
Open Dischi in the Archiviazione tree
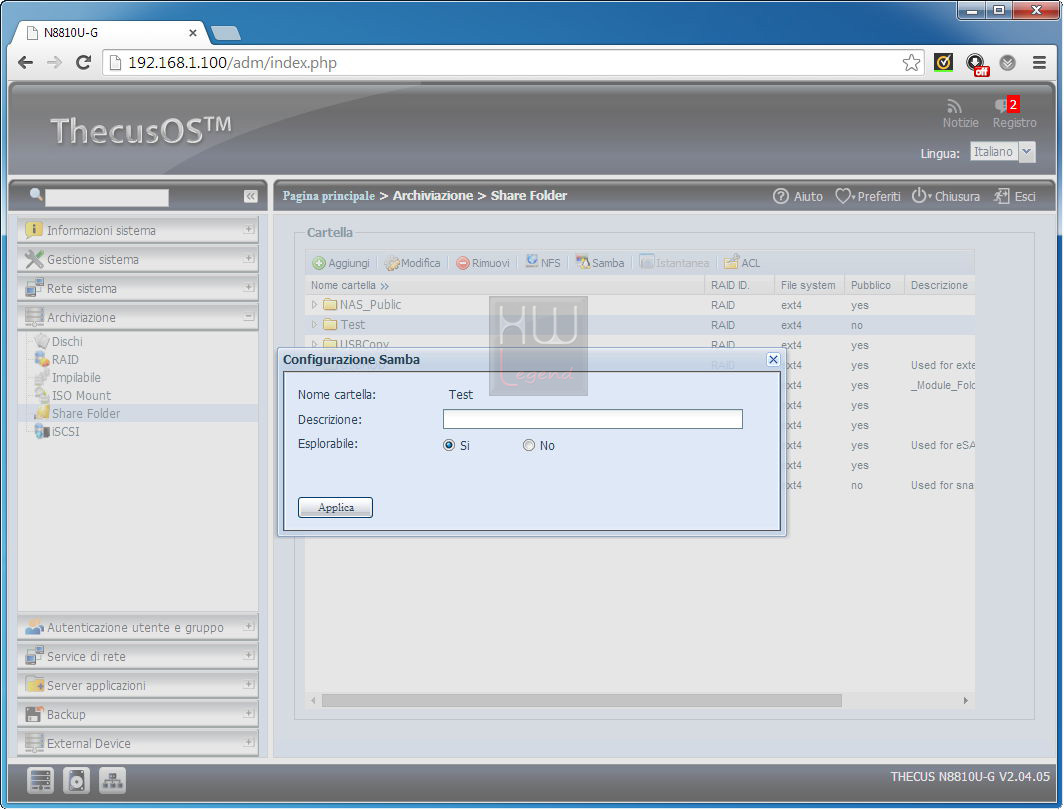67,341
